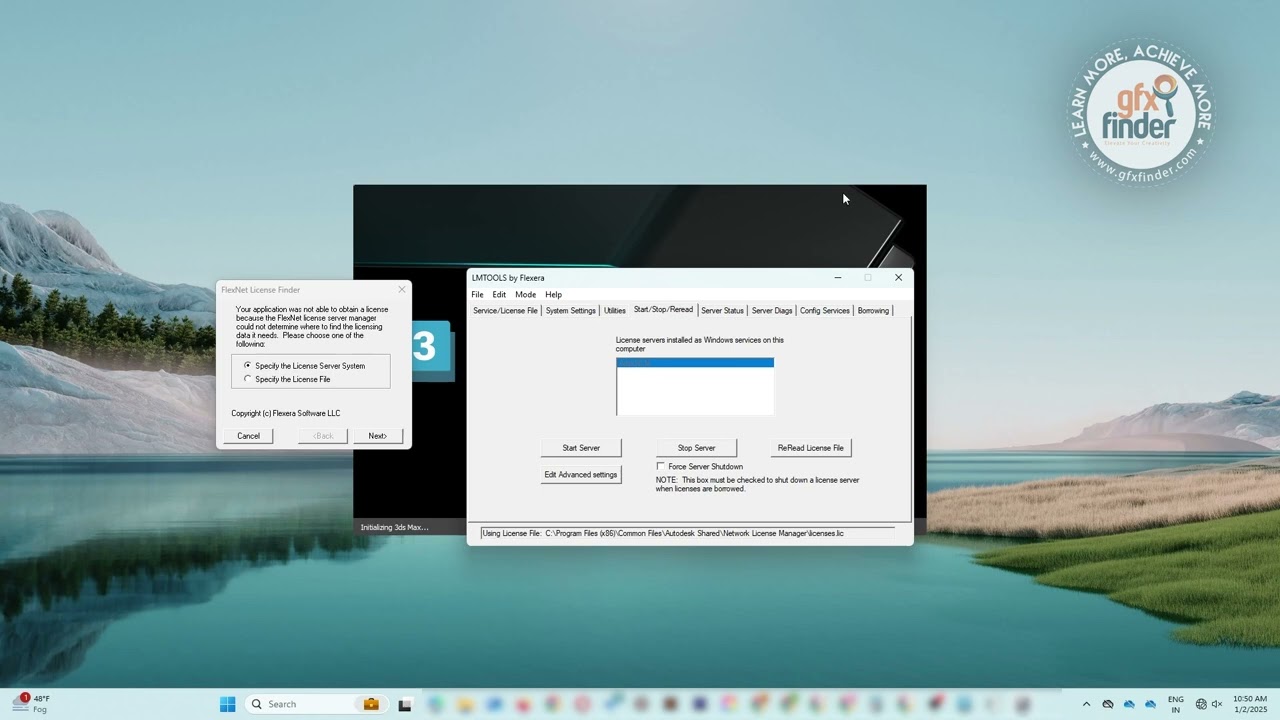
Task: Click the ReRead License File button
Action: coord(811,448)
